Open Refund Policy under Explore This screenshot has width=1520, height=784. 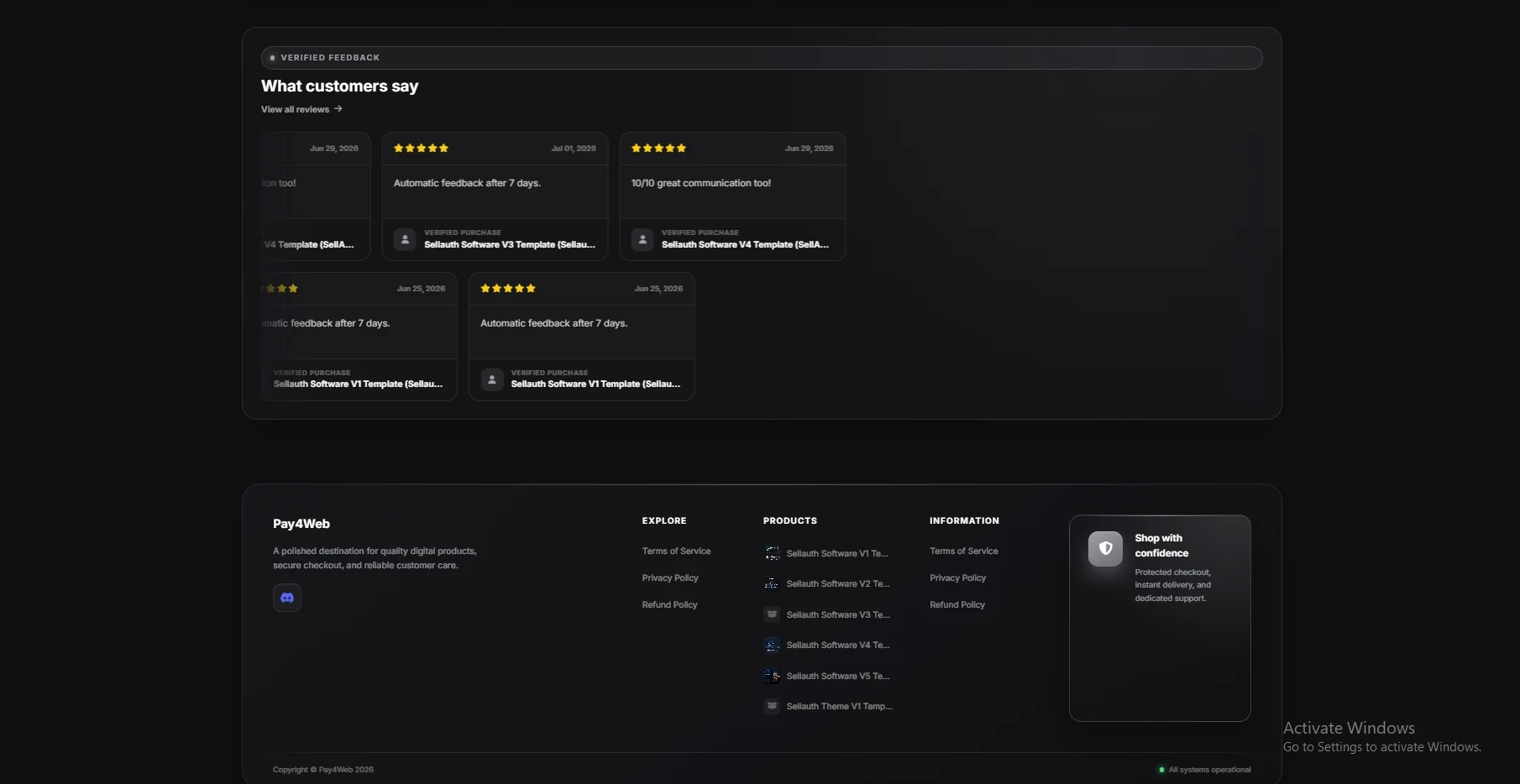[x=669, y=605]
